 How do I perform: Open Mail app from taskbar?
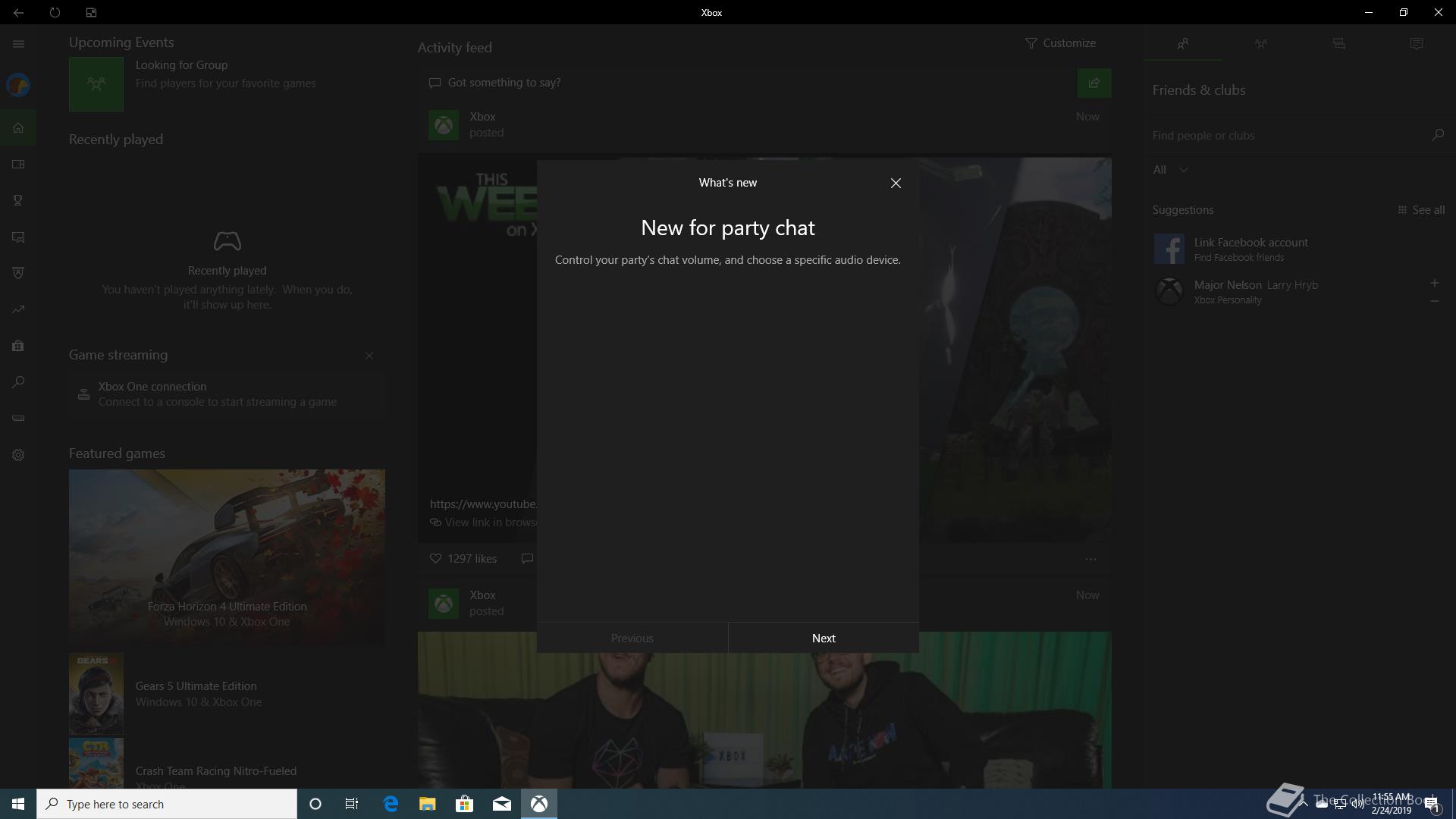tap(502, 804)
